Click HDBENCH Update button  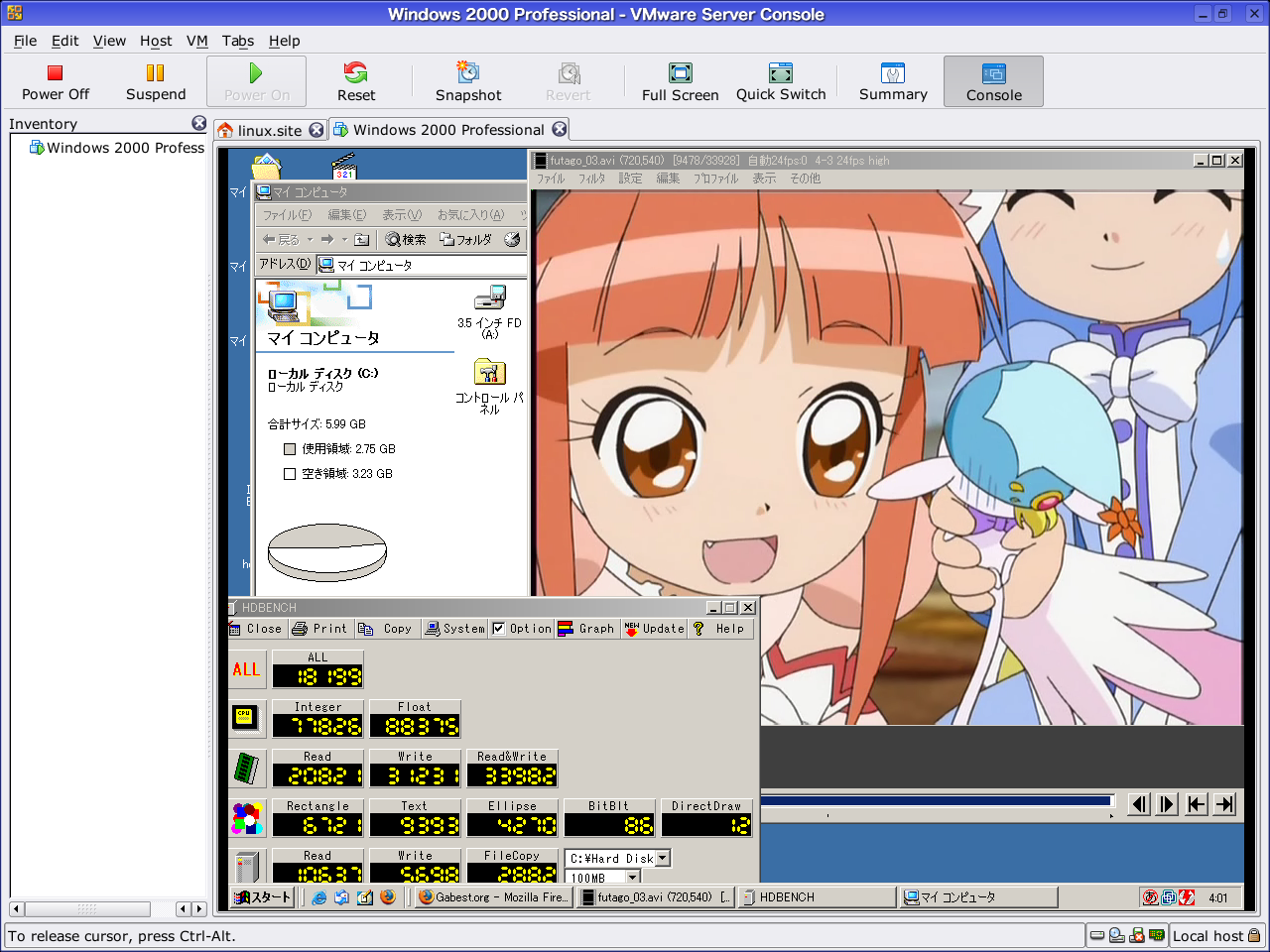(654, 629)
